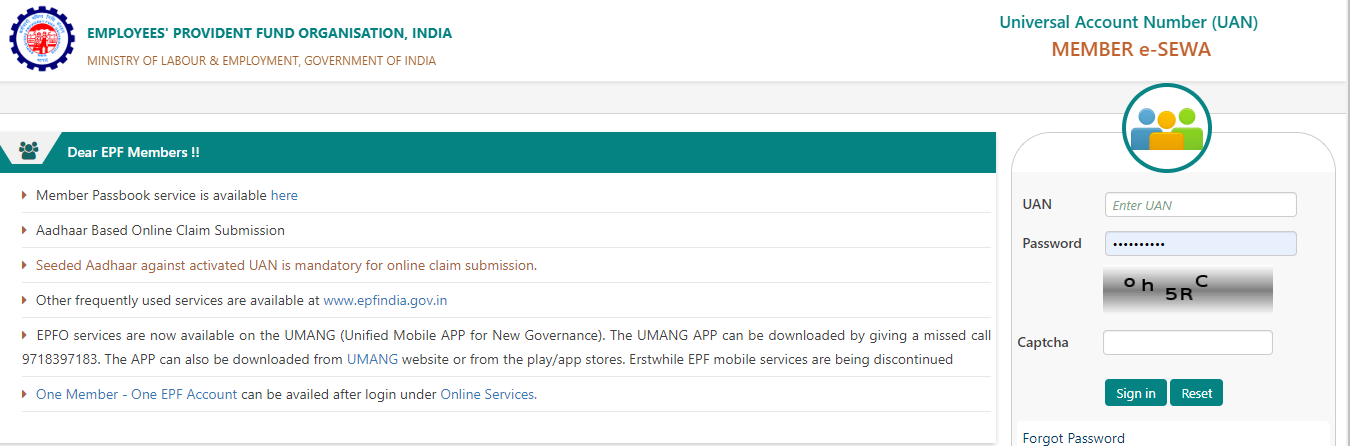The width and height of the screenshot is (1350, 446).
Task: Click the member group avatar icon
Action: point(1167,128)
